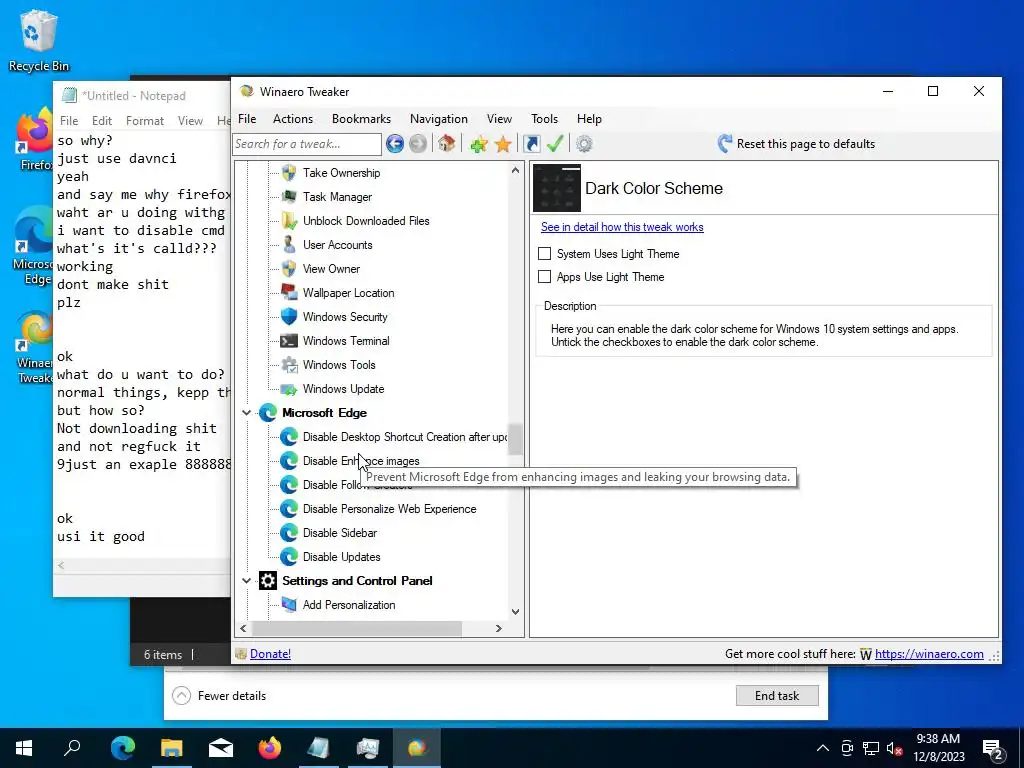Open the Actions menu
This screenshot has height=768, width=1024.
(293, 119)
